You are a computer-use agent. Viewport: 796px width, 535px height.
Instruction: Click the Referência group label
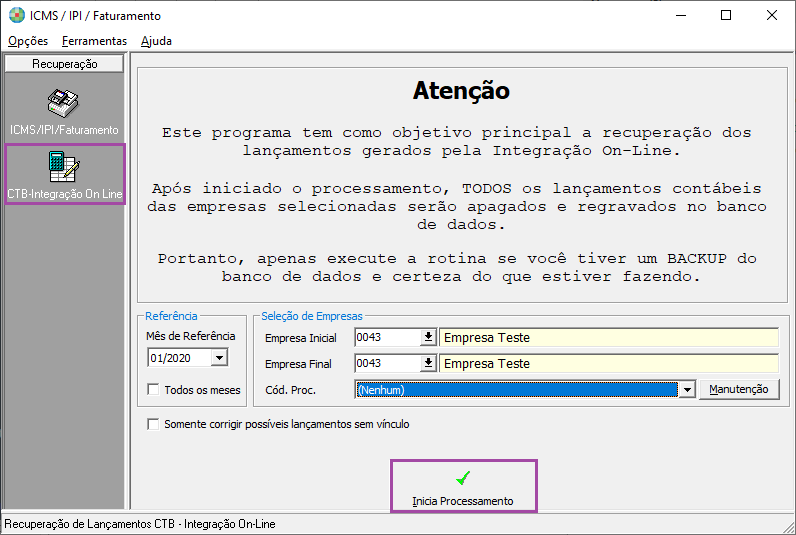tap(171, 316)
